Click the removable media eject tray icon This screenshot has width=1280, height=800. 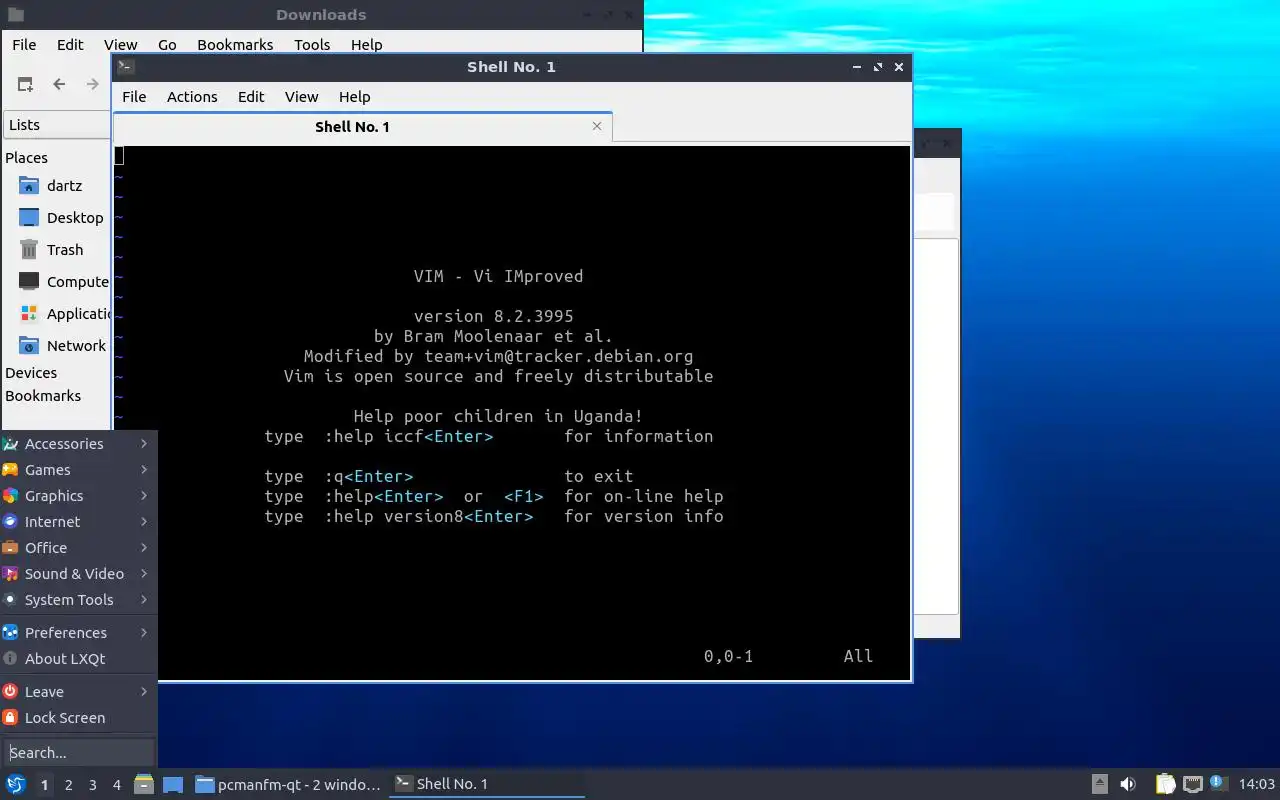pyautogui.click(x=1099, y=784)
